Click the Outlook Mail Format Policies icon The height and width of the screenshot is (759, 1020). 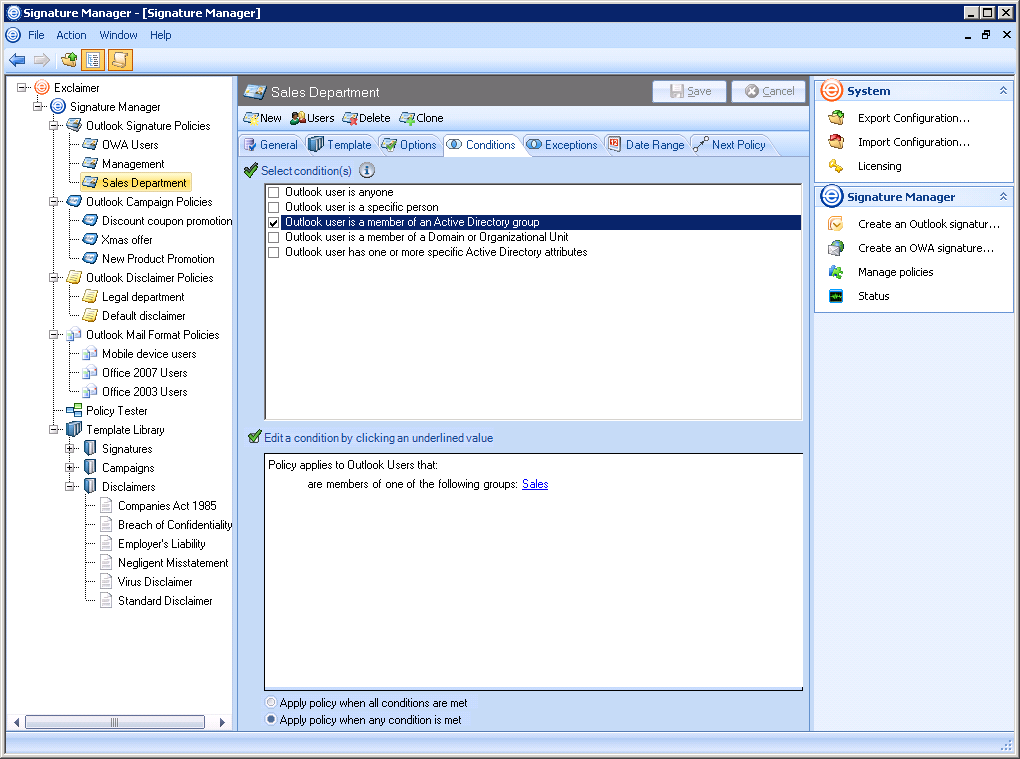pyautogui.click(x=74, y=335)
